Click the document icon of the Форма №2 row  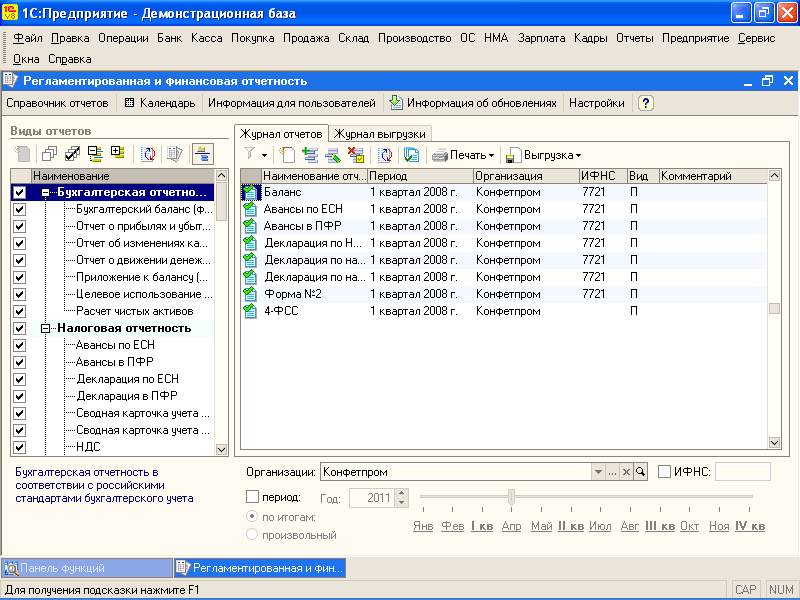250,294
